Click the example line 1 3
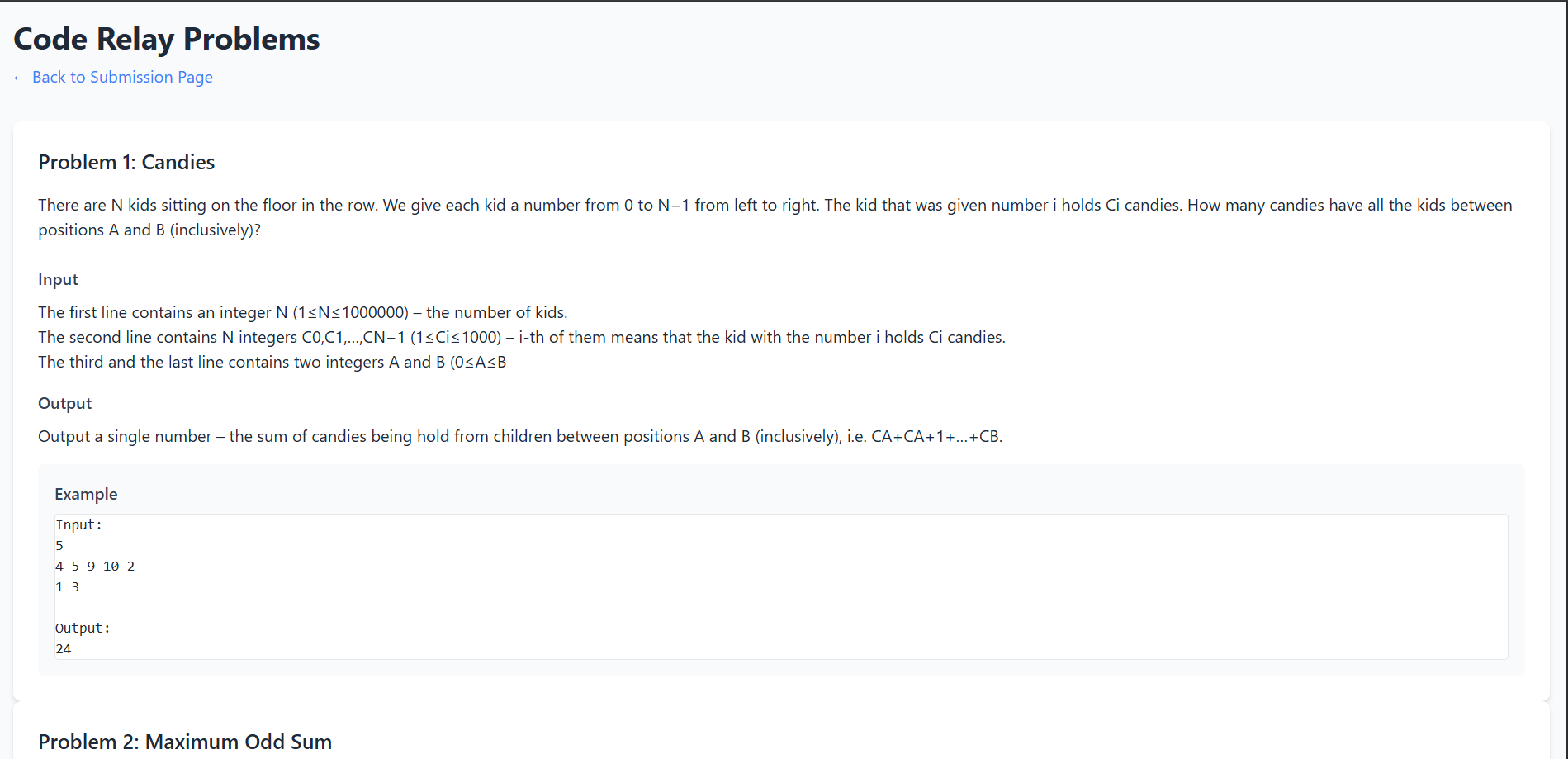 [x=68, y=587]
